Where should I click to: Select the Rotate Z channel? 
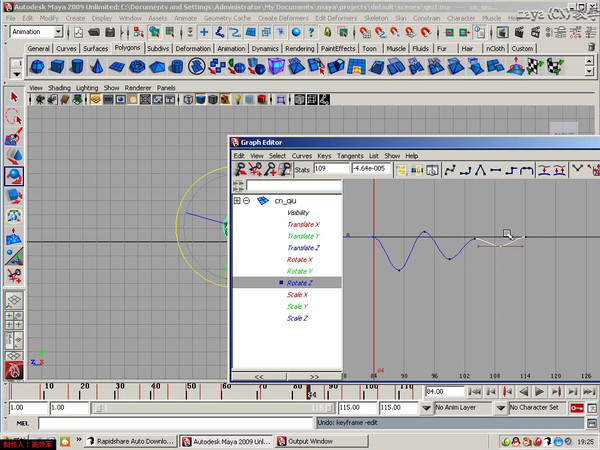[300, 283]
